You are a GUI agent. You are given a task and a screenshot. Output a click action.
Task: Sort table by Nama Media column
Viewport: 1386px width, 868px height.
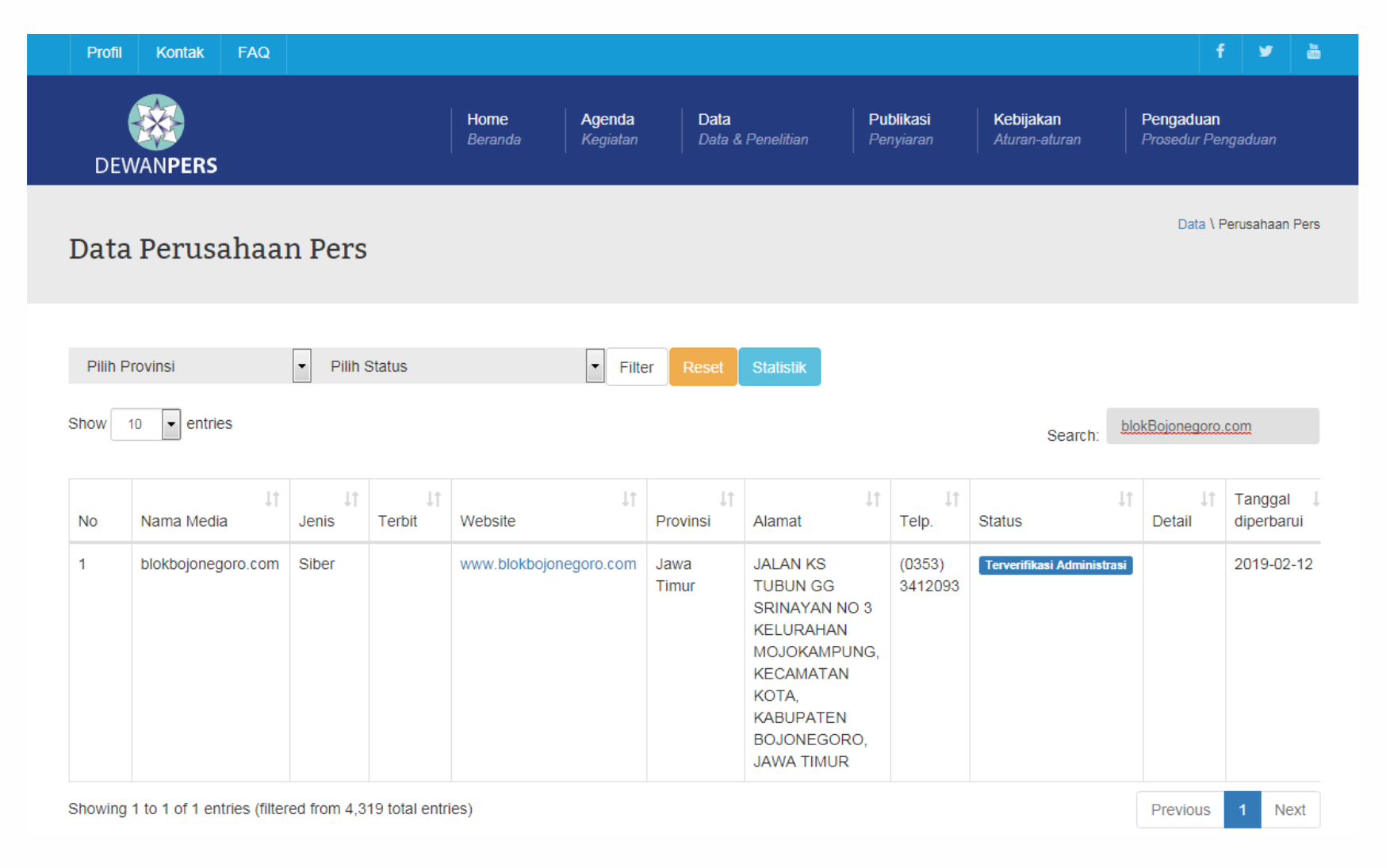(x=210, y=510)
